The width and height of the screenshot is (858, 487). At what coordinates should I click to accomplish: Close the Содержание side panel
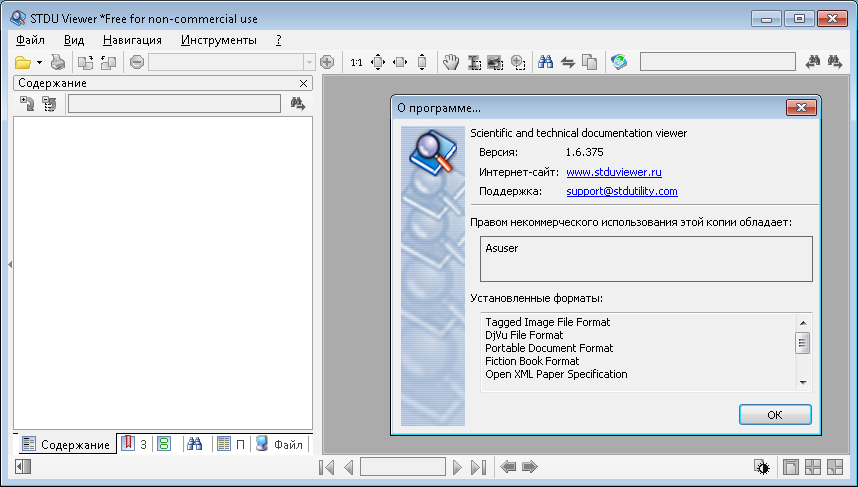pyautogui.click(x=303, y=83)
